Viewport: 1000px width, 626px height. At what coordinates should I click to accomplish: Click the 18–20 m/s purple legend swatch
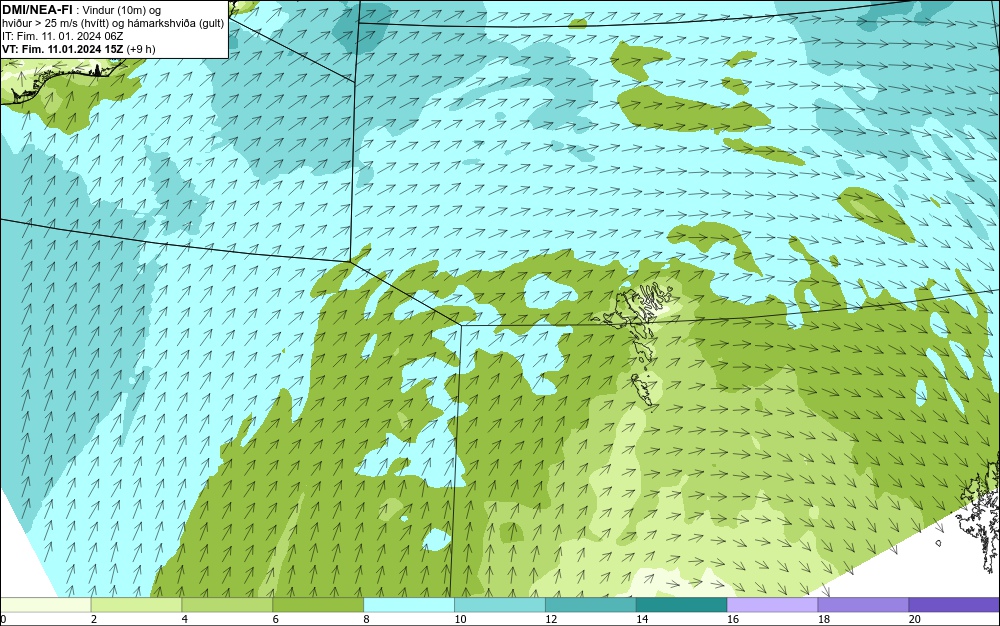[x=863, y=604]
